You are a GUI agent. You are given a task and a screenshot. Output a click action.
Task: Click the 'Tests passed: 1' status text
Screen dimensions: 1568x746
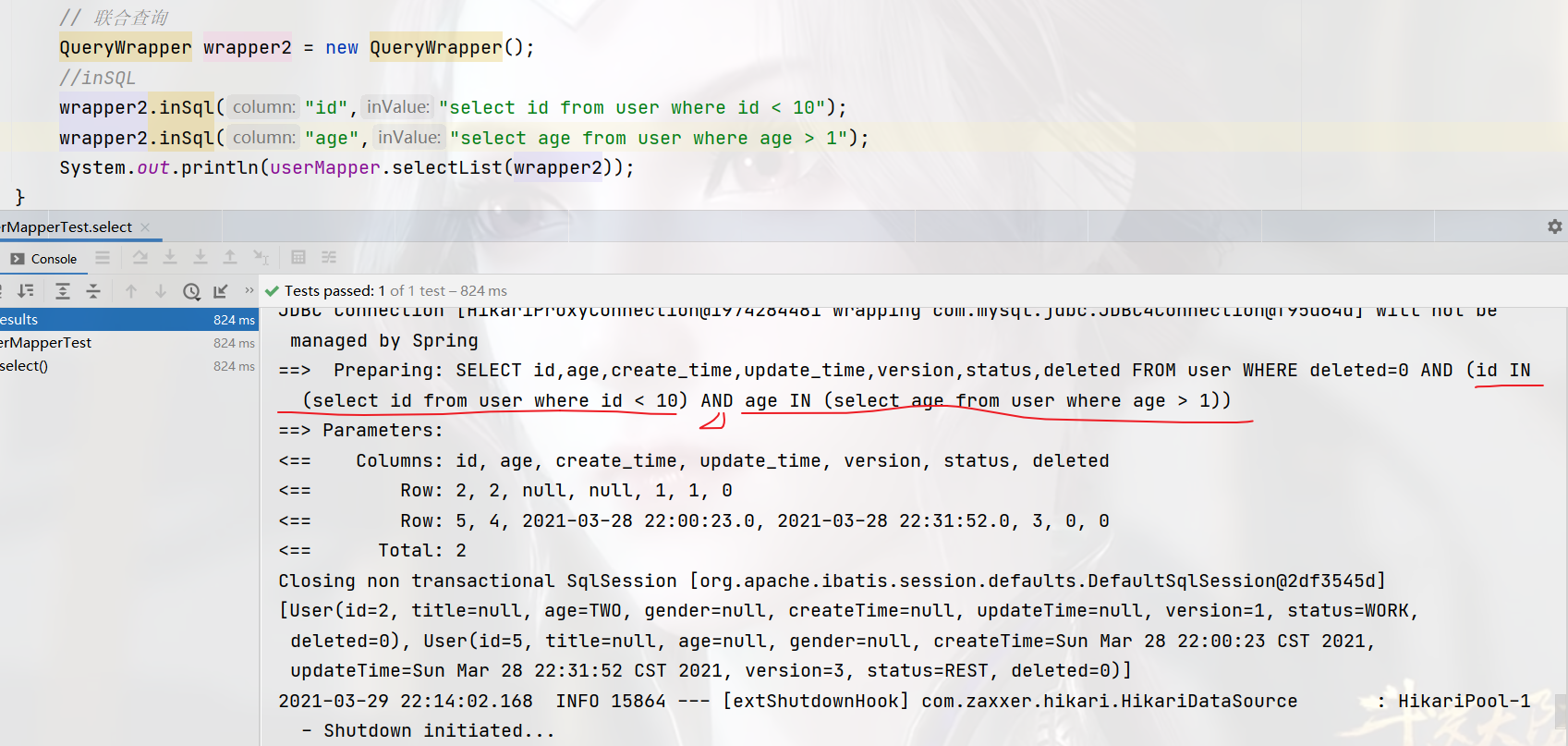(334, 291)
